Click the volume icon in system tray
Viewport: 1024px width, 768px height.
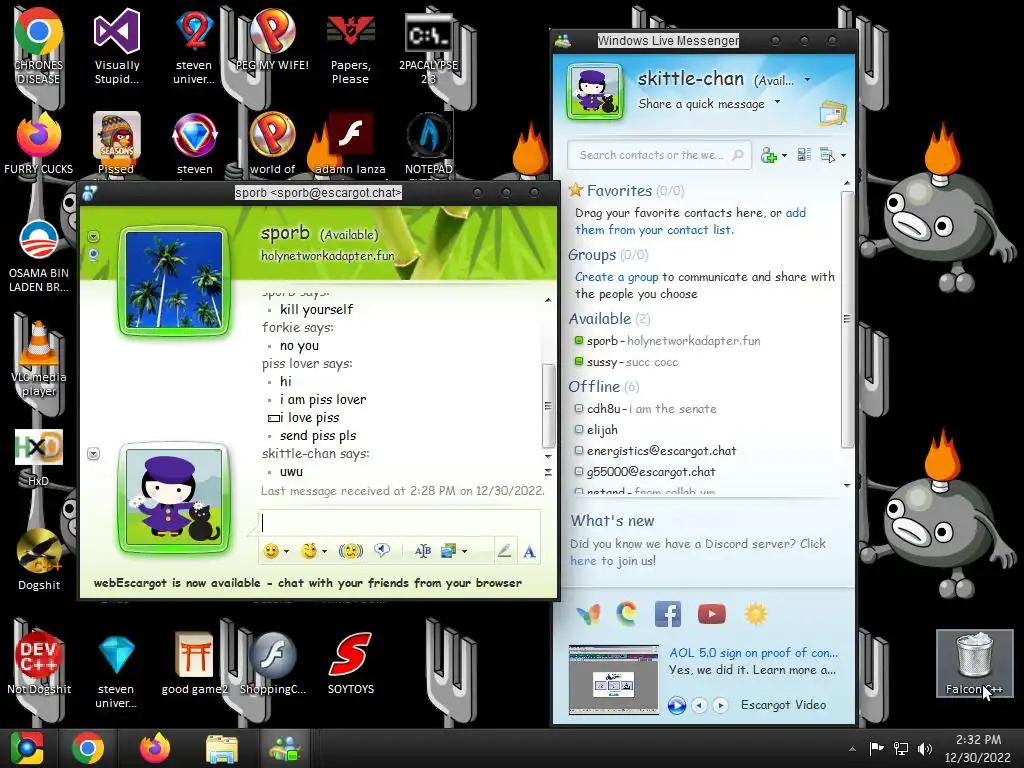point(925,748)
